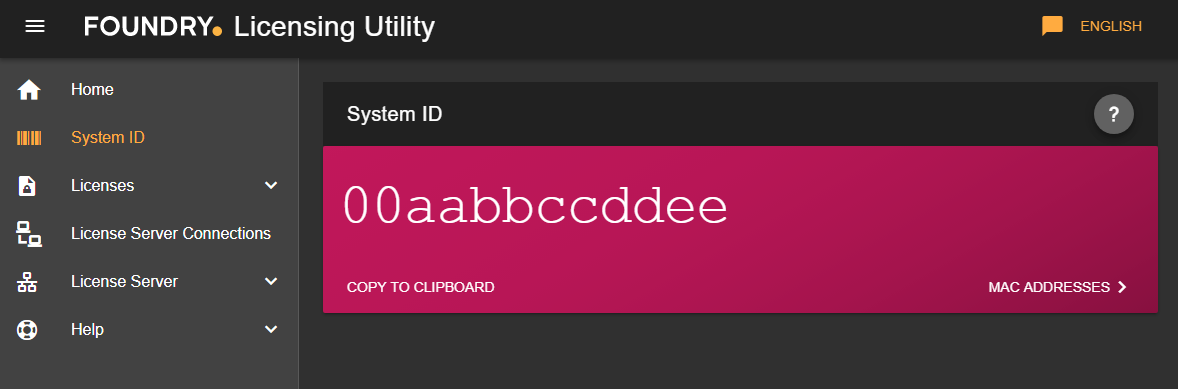Screen dimensions: 1178x389
Task: Click the License Server Connections computers icon
Action: (29, 234)
